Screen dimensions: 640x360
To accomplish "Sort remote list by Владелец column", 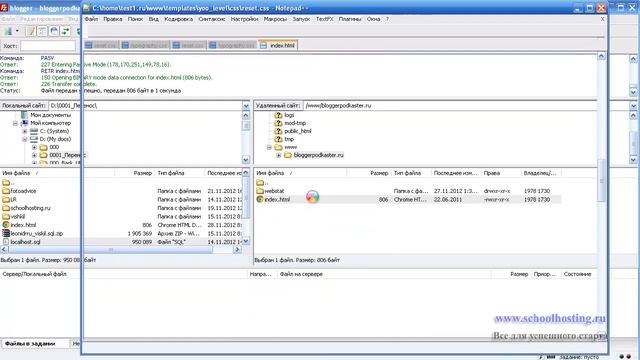I will (x=541, y=173).
